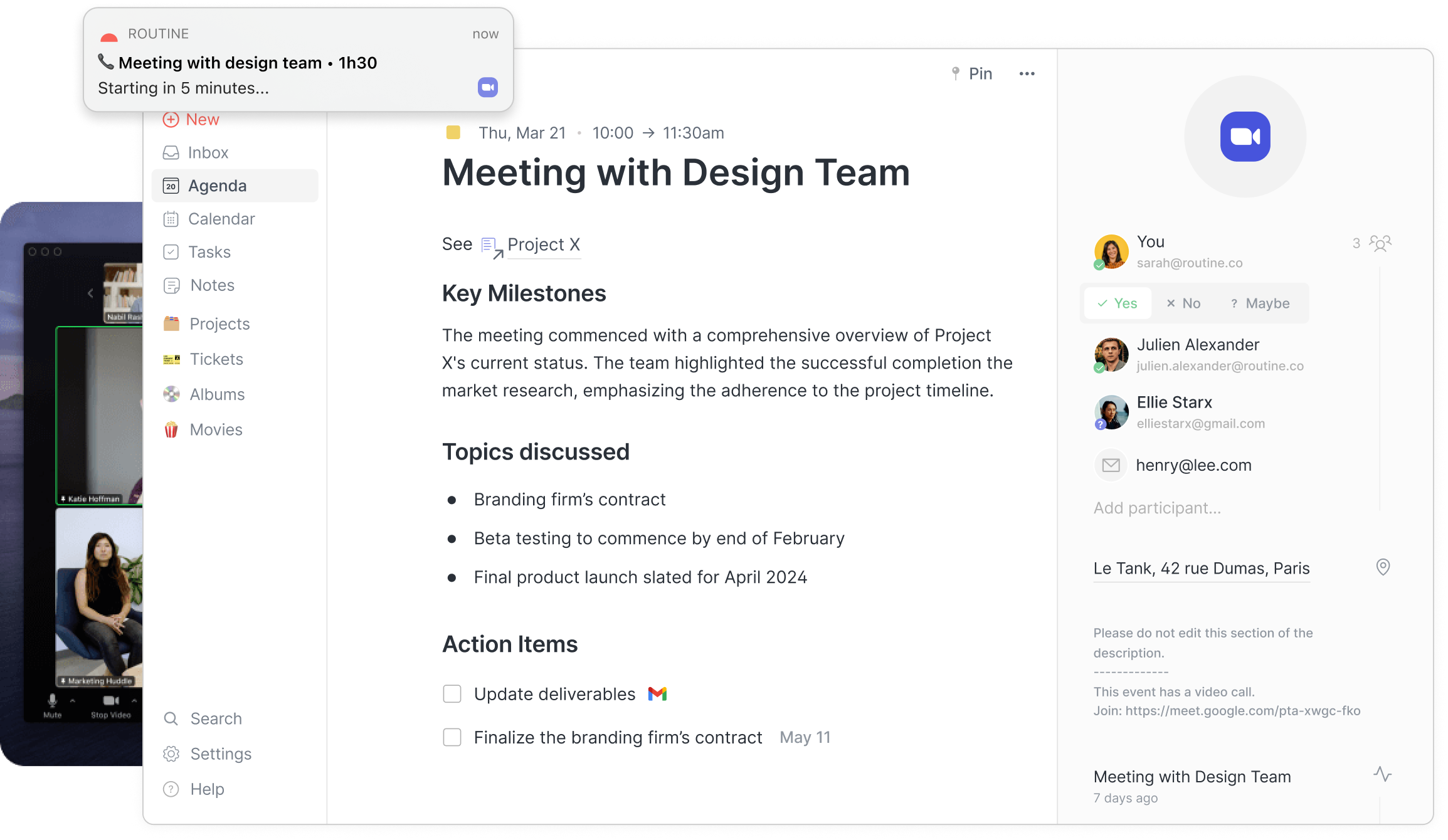Click the large Zoom video call icon
Viewport: 1448px width, 840px height.
pyautogui.click(x=1245, y=137)
